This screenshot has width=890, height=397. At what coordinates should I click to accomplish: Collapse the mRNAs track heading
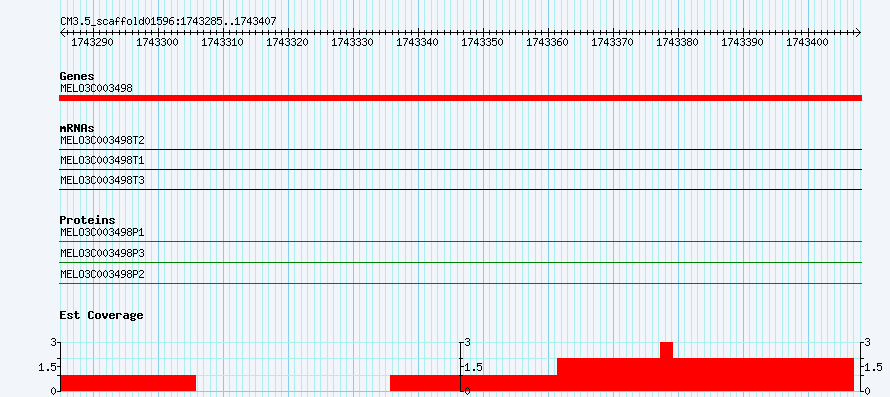(x=77, y=128)
